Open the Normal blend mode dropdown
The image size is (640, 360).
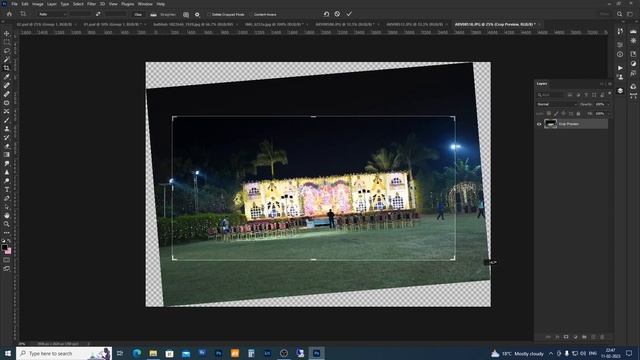[x=556, y=104]
